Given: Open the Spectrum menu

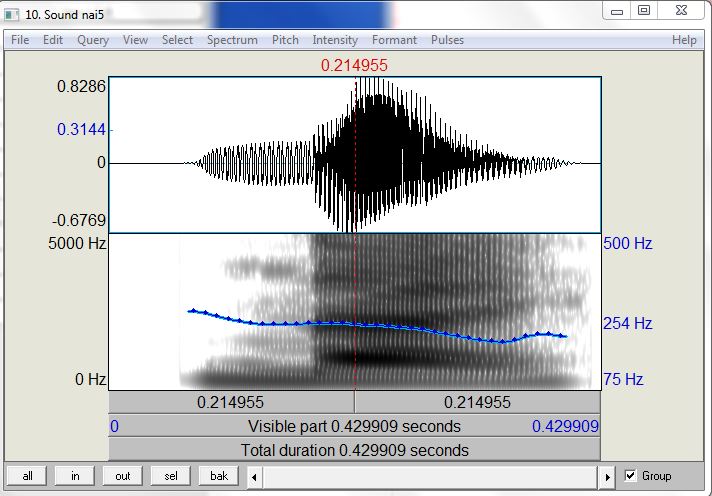Looking at the screenshot, I should (232, 40).
